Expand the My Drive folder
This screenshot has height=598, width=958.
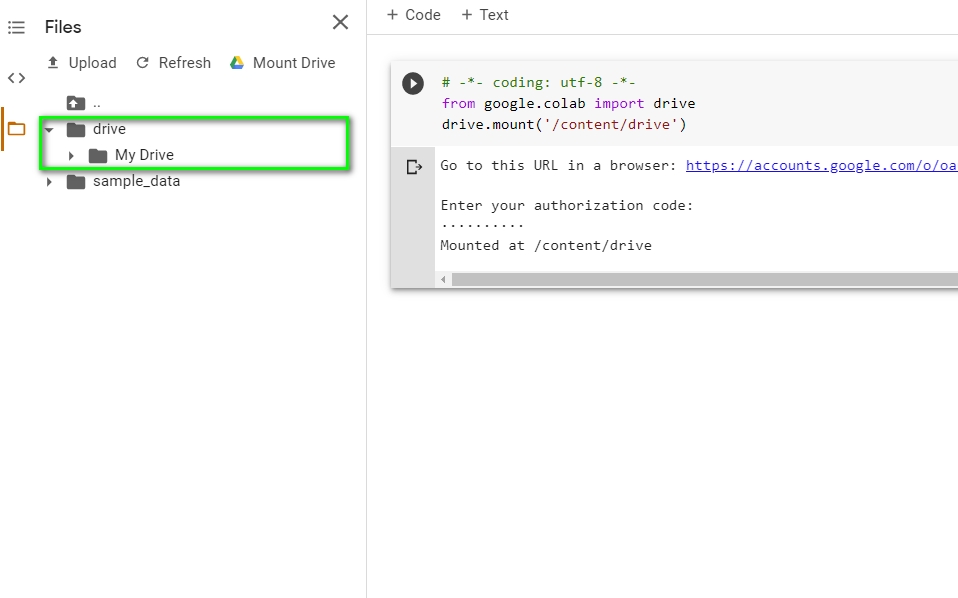tap(70, 156)
